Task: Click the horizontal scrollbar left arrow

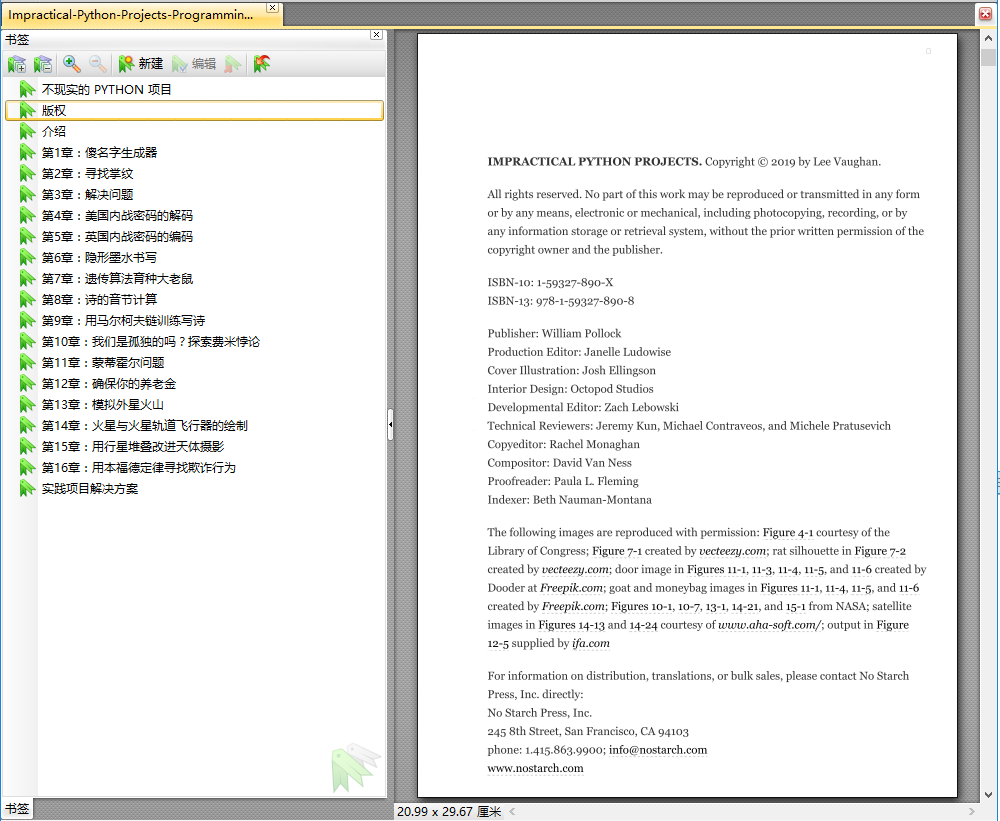Action: click(512, 811)
